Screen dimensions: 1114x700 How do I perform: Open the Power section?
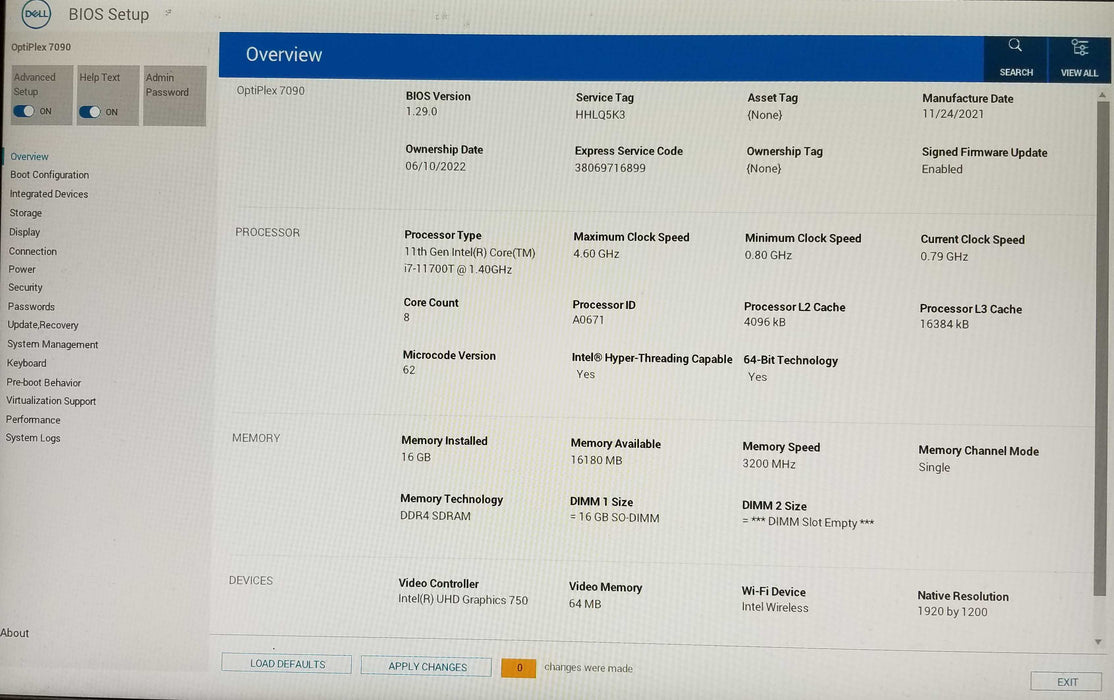[22, 269]
